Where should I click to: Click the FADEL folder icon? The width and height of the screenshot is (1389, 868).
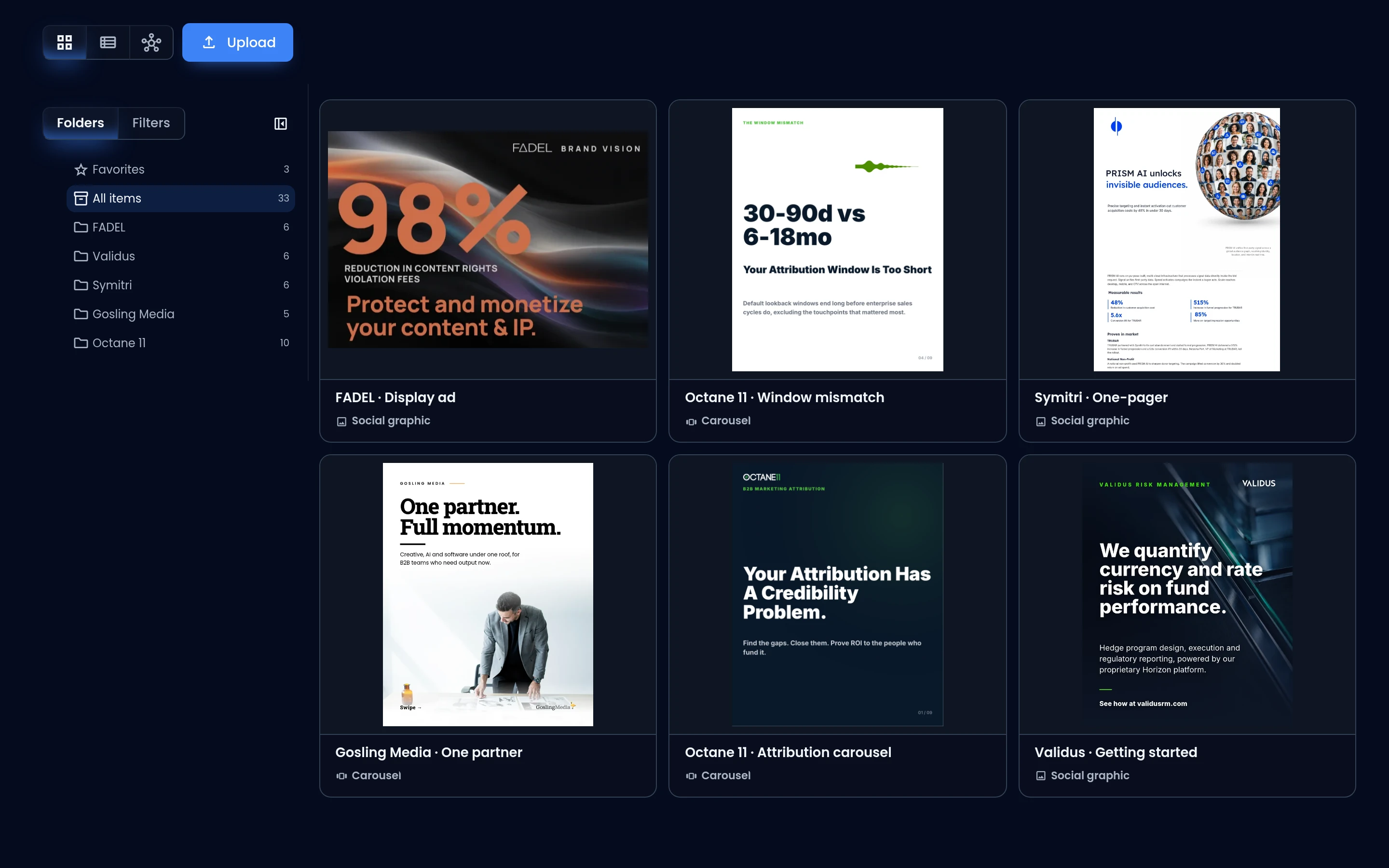tap(81, 227)
